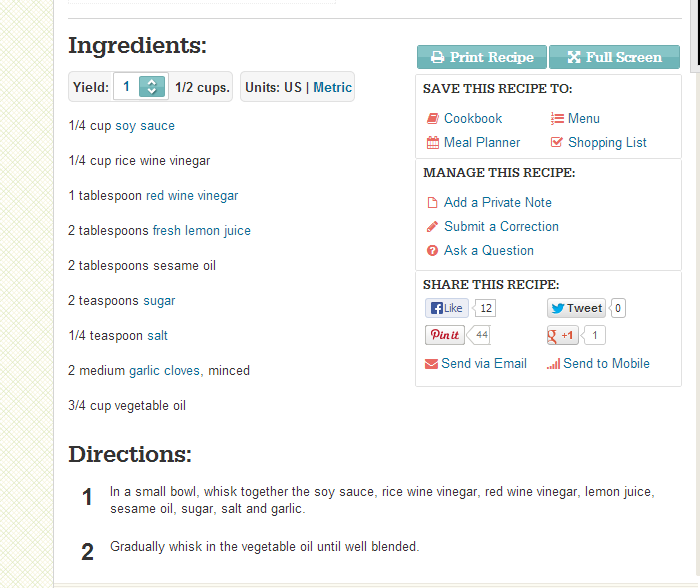Switch units to Metric
Image resolution: width=700 pixels, height=588 pixels.
(x=332, y=88)
